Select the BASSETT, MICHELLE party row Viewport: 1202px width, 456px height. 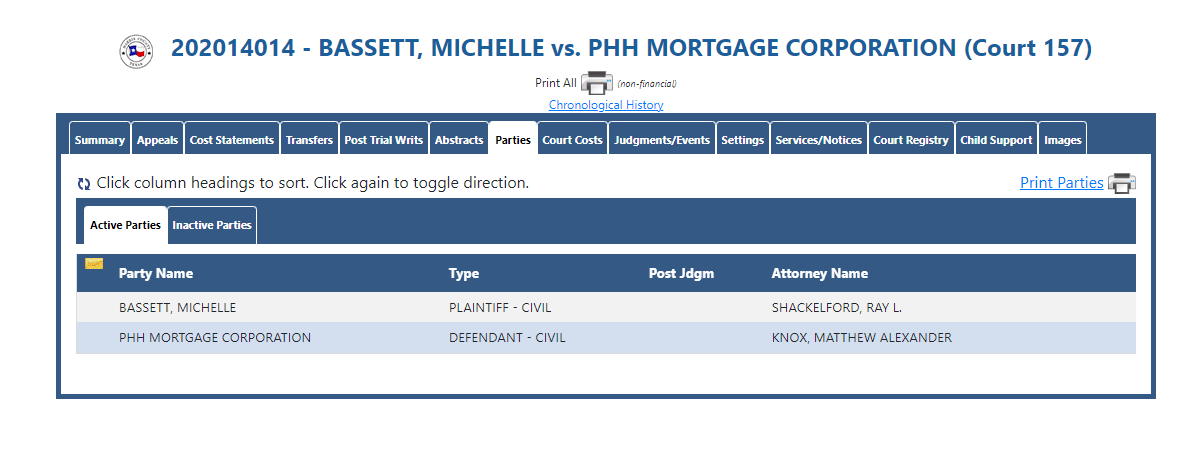[606, 307]
